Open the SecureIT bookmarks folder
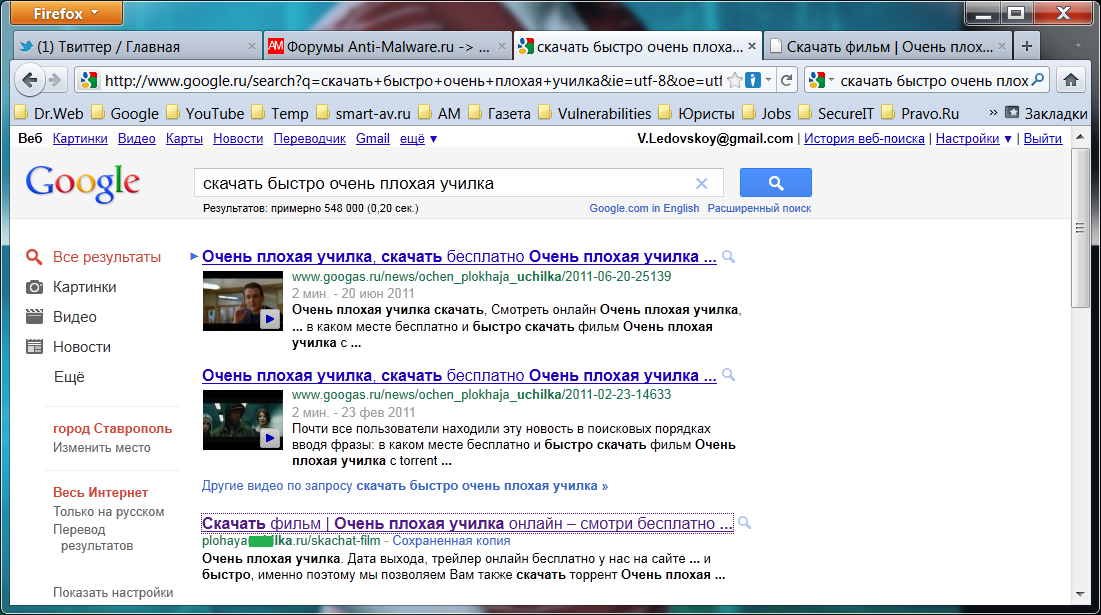The height and width of the screenshot is (615, 1101). pyautogui.click(x=836, y=113)
